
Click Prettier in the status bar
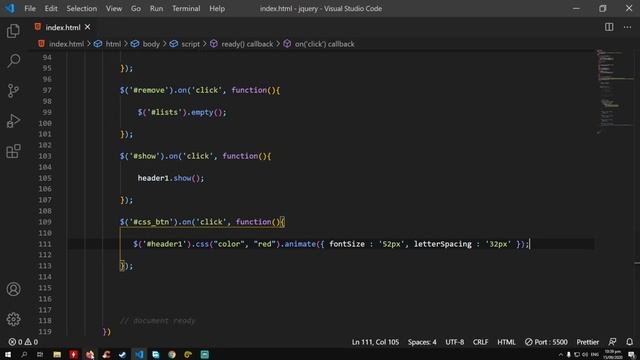click(x=588, y=342)
